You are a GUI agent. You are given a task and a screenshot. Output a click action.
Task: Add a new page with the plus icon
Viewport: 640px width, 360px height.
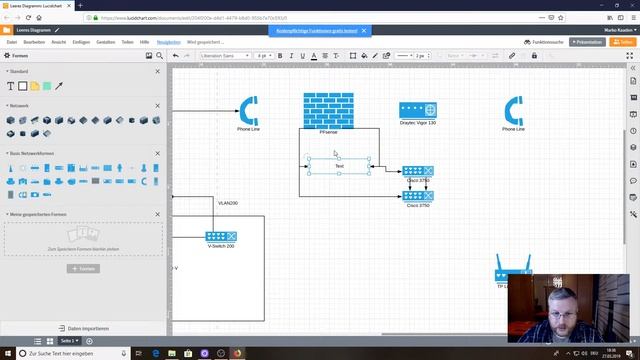(x=89, y=341)
